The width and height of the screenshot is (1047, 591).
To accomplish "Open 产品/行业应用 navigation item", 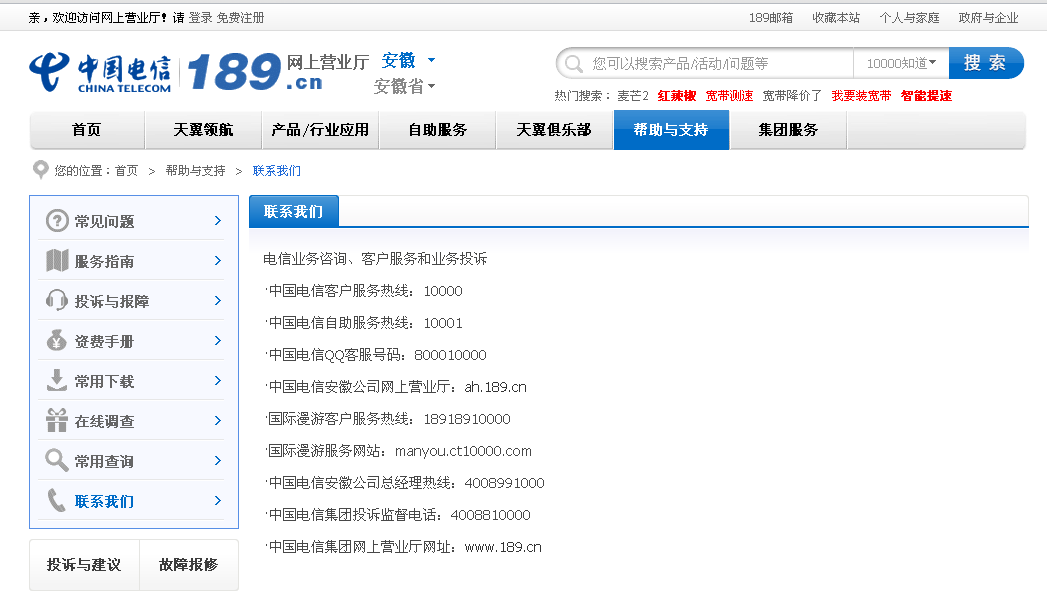I will coord(321,130).
